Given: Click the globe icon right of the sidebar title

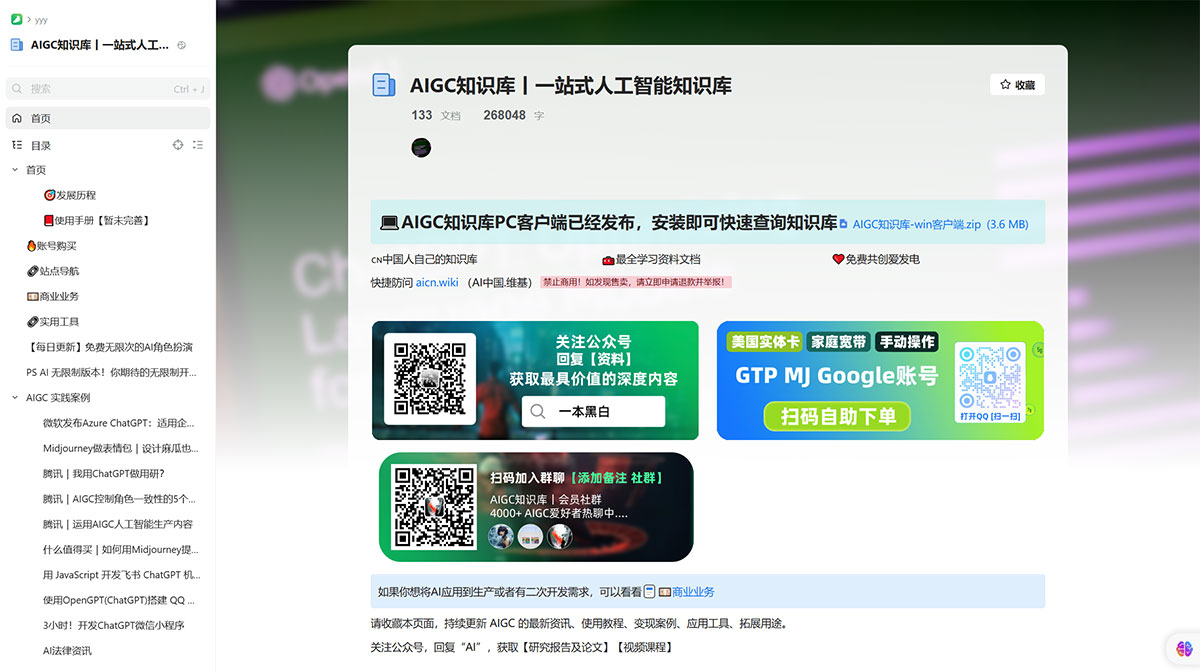Looking at the screenshot, I should pos(182,45).
